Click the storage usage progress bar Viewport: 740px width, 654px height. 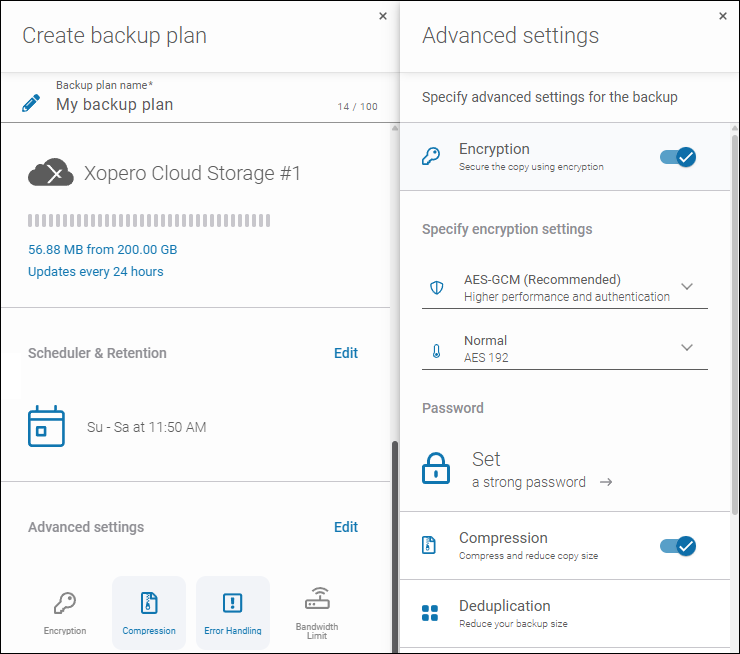149,220
